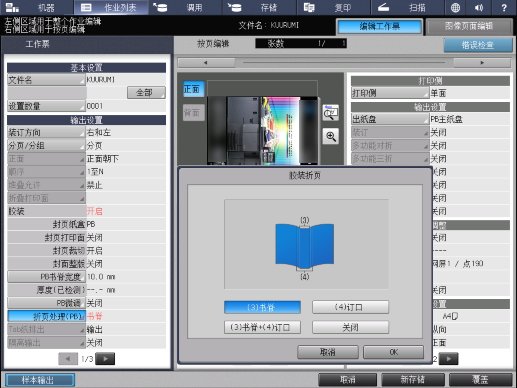Screen dimensions: 517x388
Task: Click OK in the 胶装折页 dialog
Action: 394,352
